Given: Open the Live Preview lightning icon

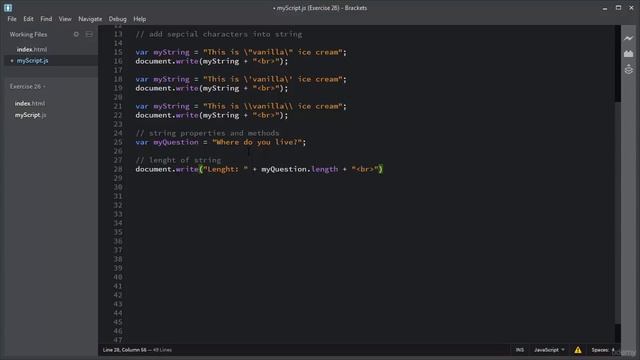Looking at the screenshot, I should point(629,38).
